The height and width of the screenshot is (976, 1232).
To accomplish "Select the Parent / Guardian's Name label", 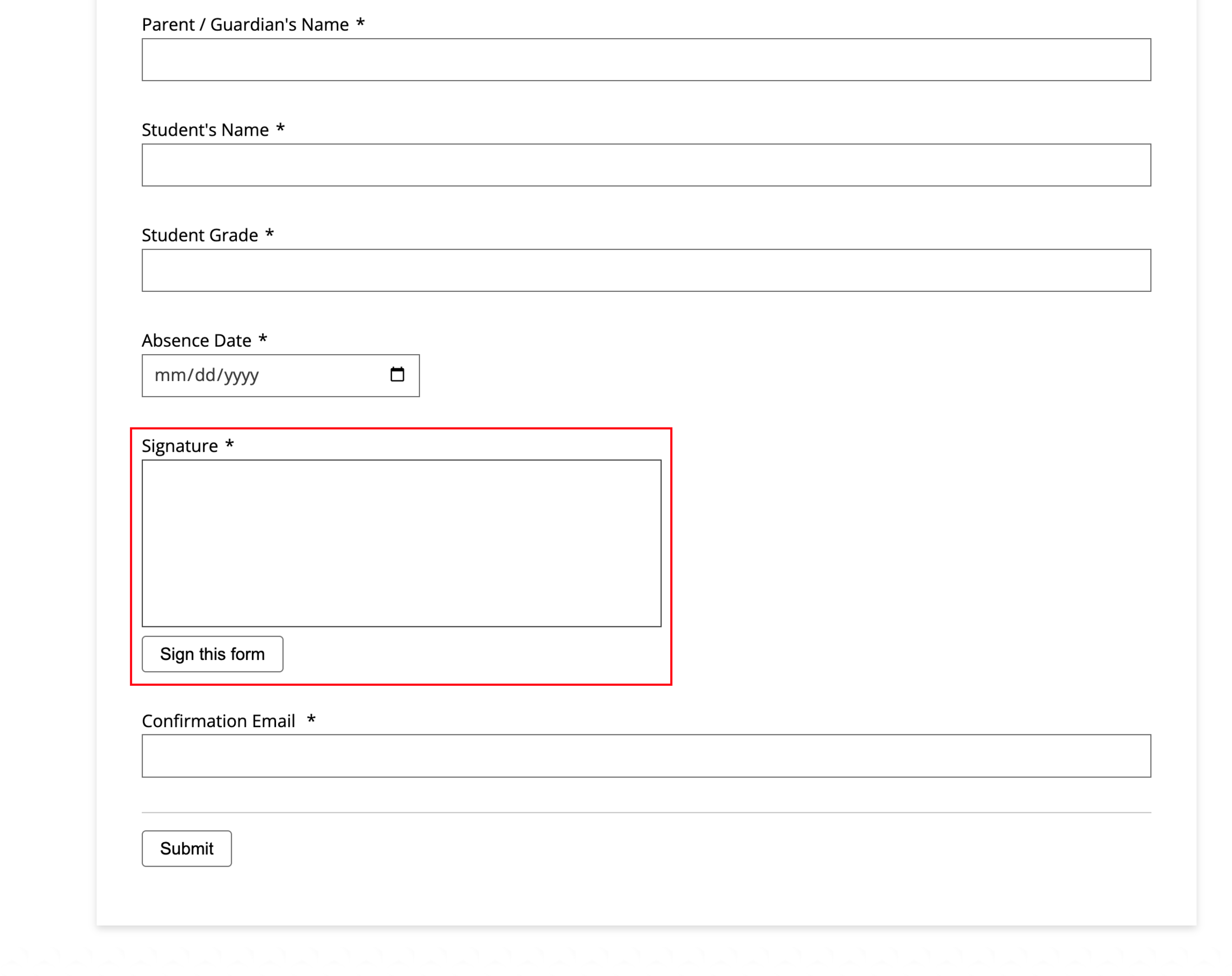I will coord(246,24).
